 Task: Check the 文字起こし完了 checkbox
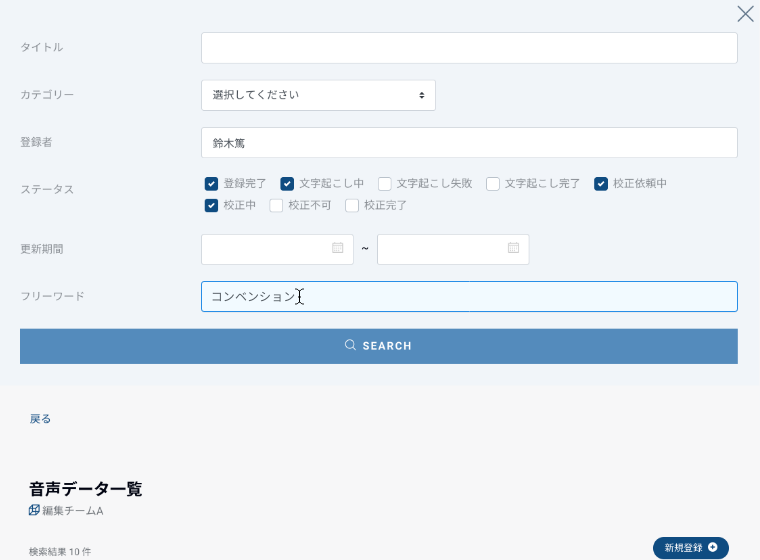tap(493, 184)
